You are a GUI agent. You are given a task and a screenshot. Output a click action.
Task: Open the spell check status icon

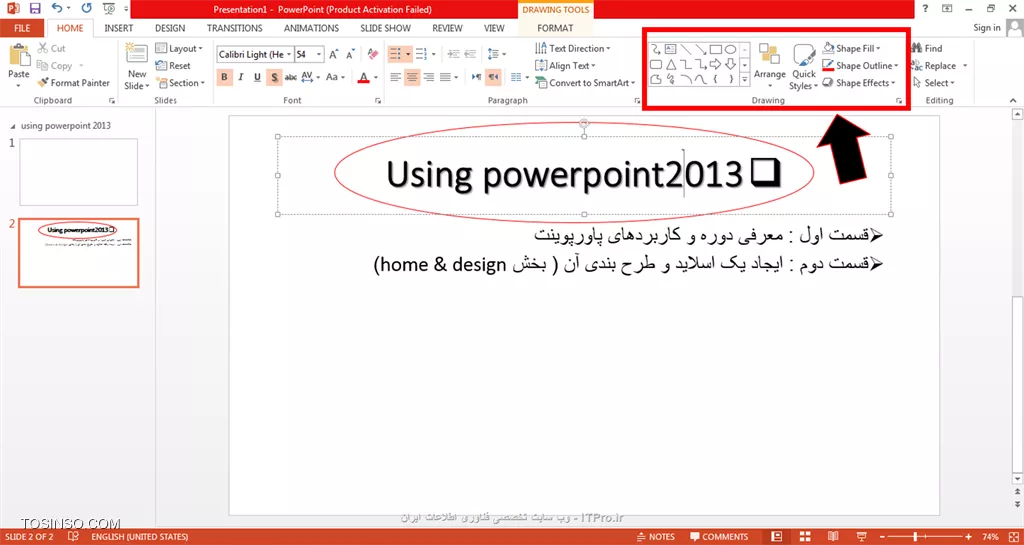pos(74,537)
